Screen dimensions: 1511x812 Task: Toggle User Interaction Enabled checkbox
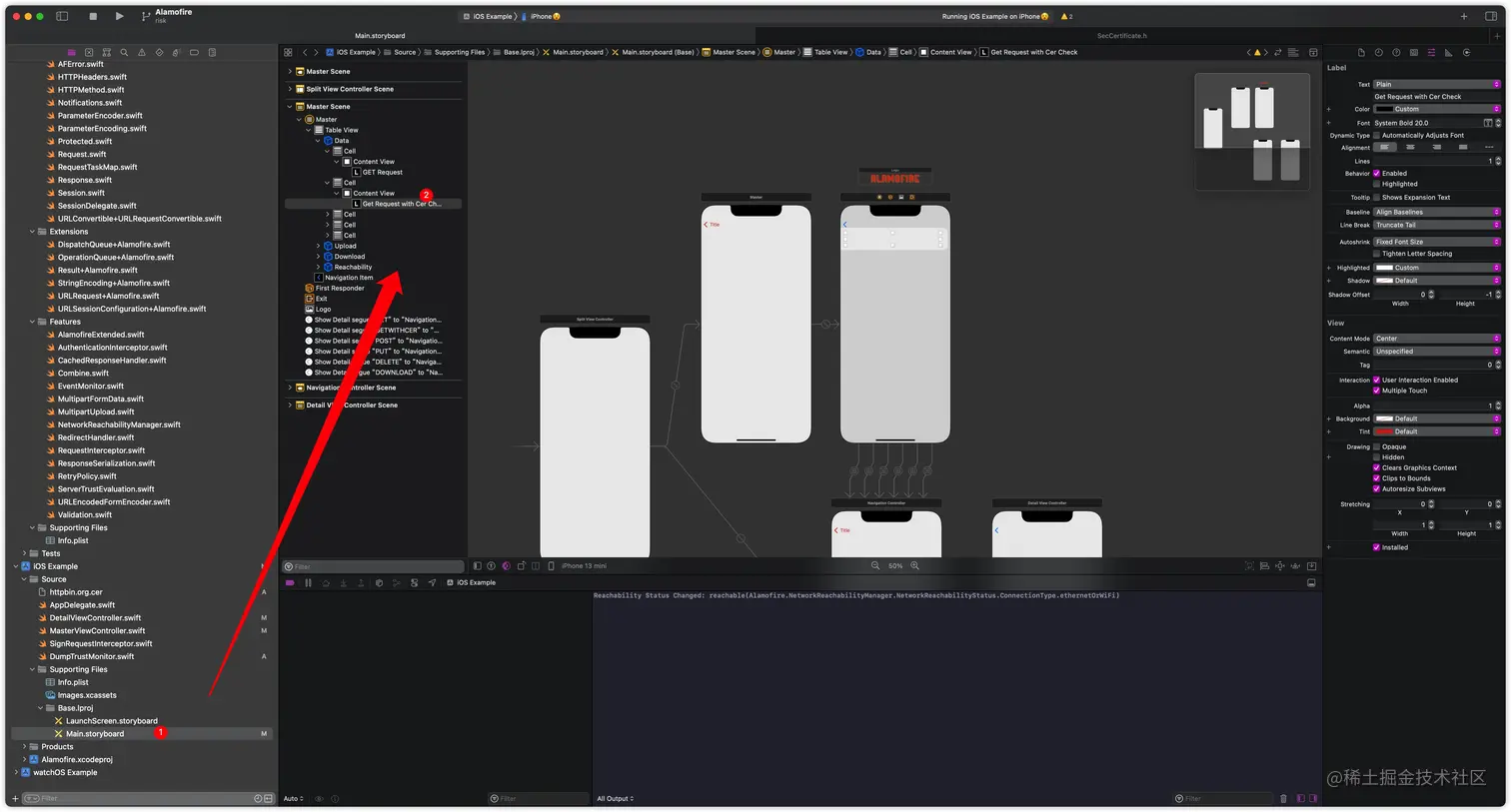pyautogui.click(x=1376, y=380)
